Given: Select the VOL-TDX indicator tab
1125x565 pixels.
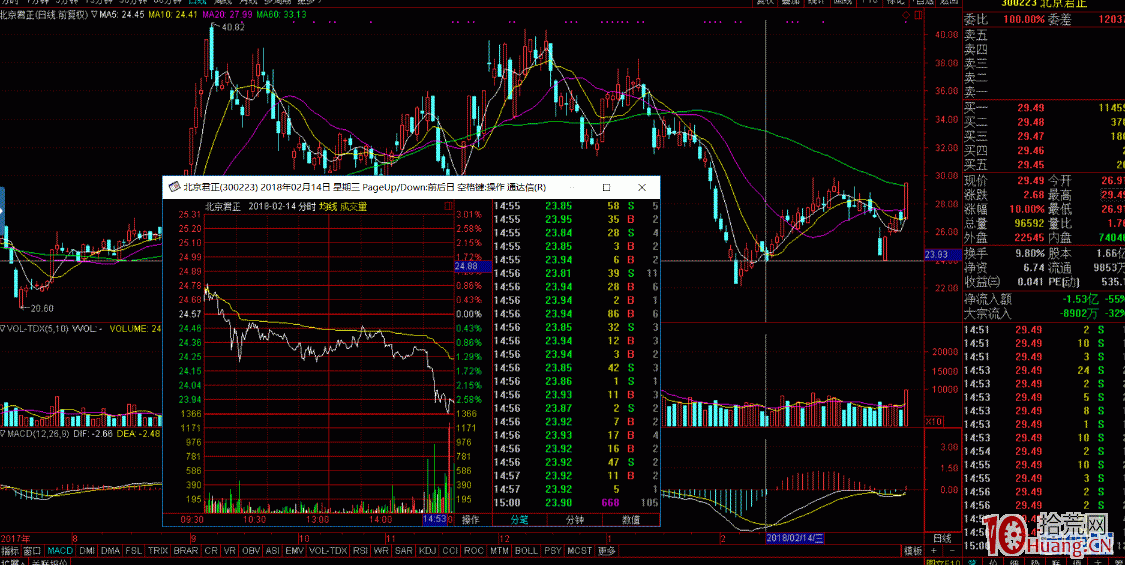Looking at the screenshot, I should click(329, 551).
